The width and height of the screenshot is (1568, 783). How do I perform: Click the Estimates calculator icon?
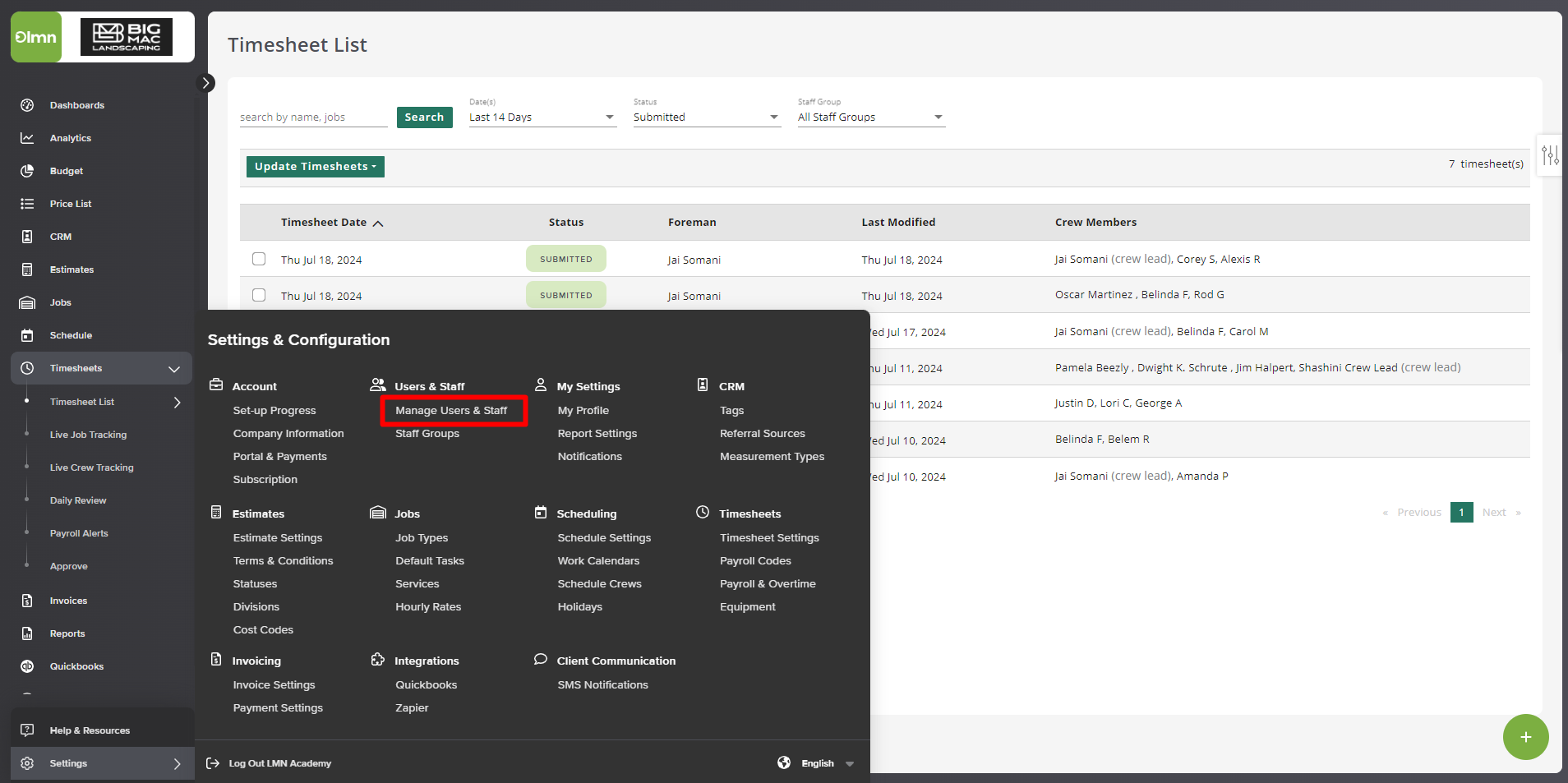coord(27,269)
